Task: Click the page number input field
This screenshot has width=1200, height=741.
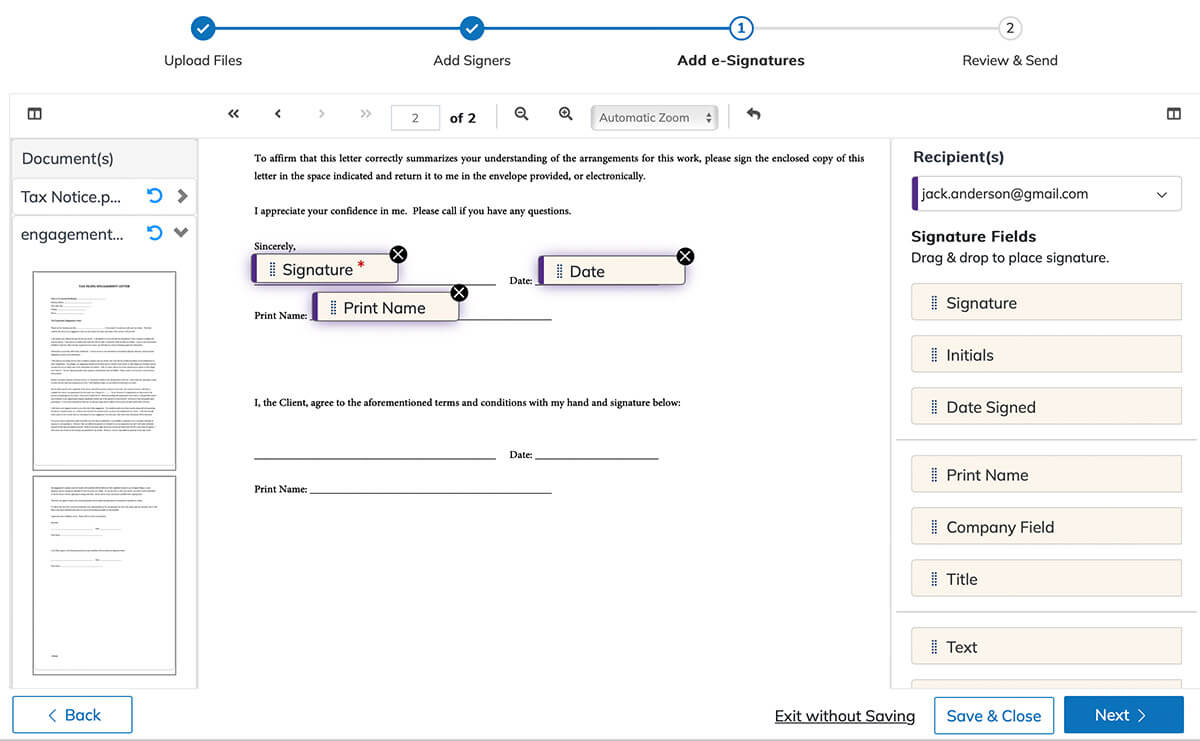Action: tap(414, 118)
